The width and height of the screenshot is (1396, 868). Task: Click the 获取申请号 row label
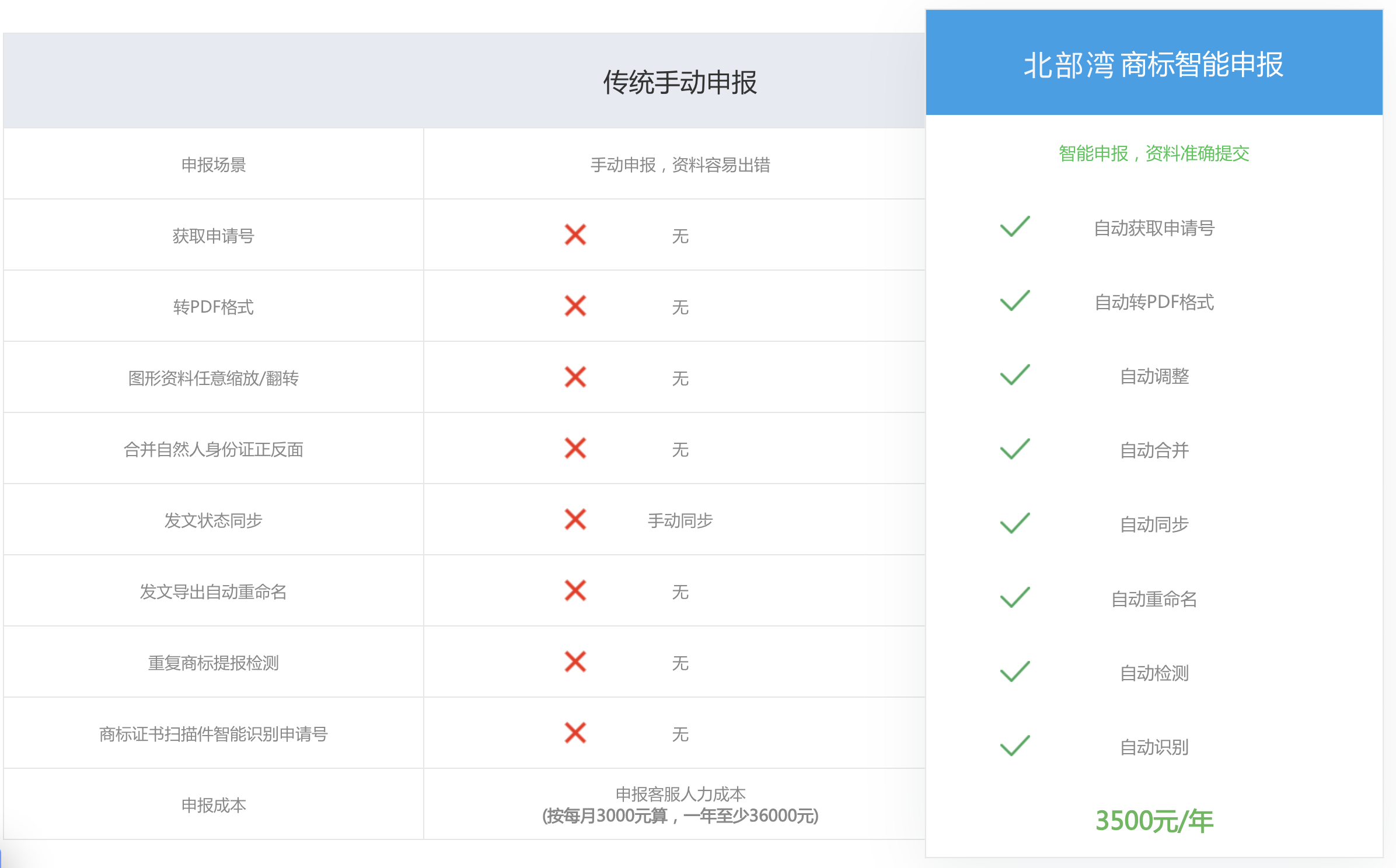coord(214,236)
